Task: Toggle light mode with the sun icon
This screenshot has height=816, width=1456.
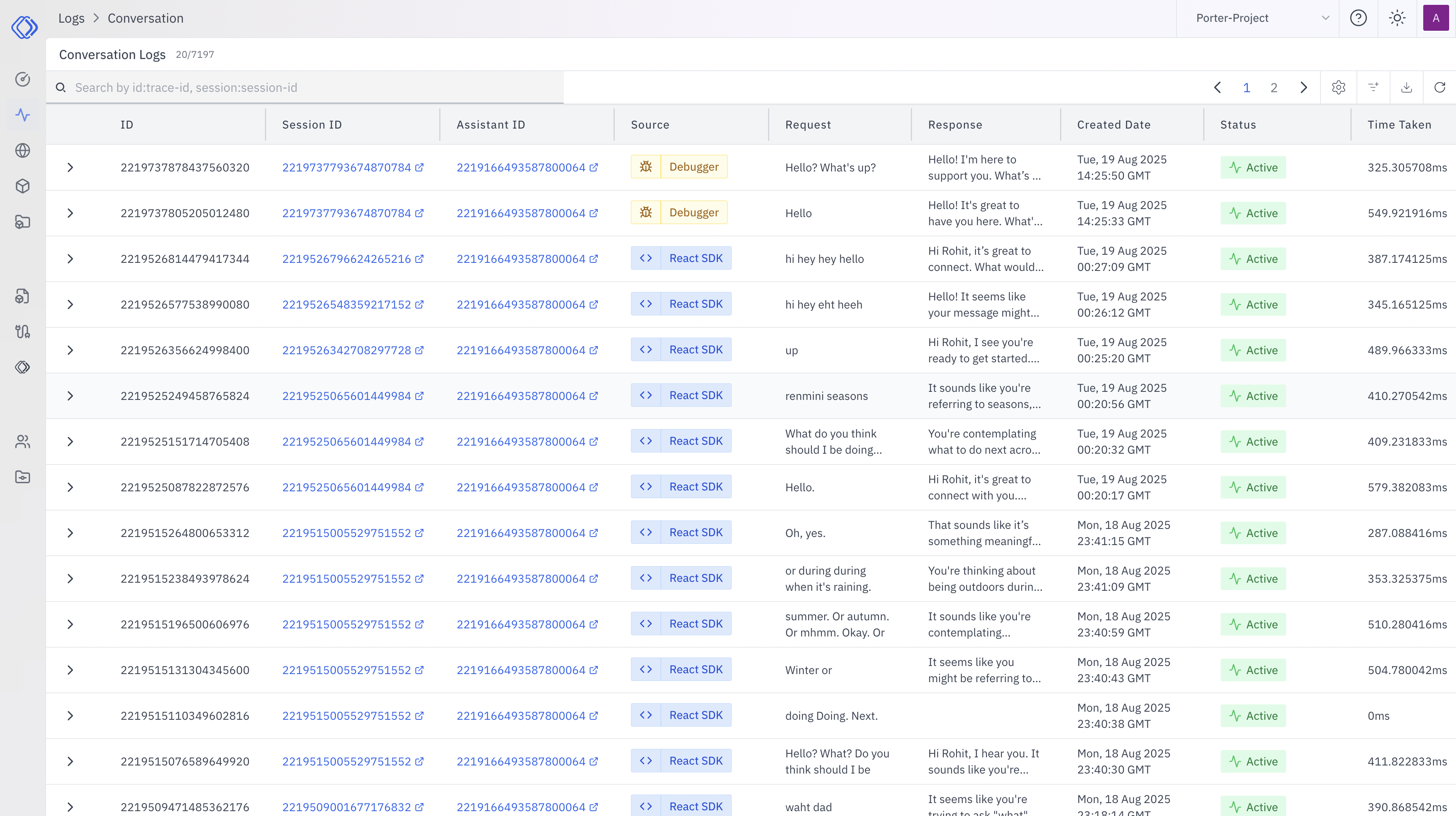Action: [x=1397, y=18]
